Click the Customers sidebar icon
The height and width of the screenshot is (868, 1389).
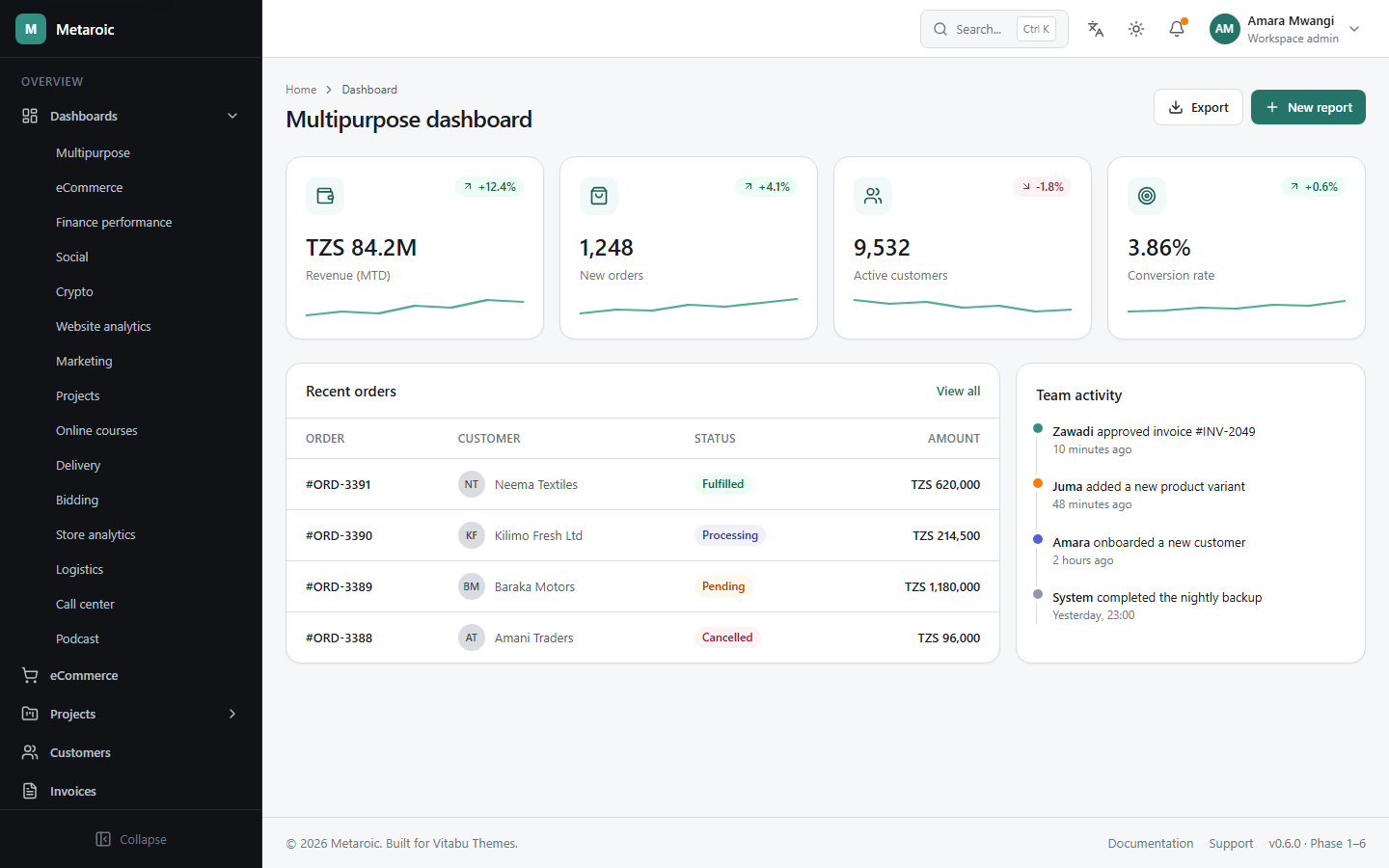(30, 752)
